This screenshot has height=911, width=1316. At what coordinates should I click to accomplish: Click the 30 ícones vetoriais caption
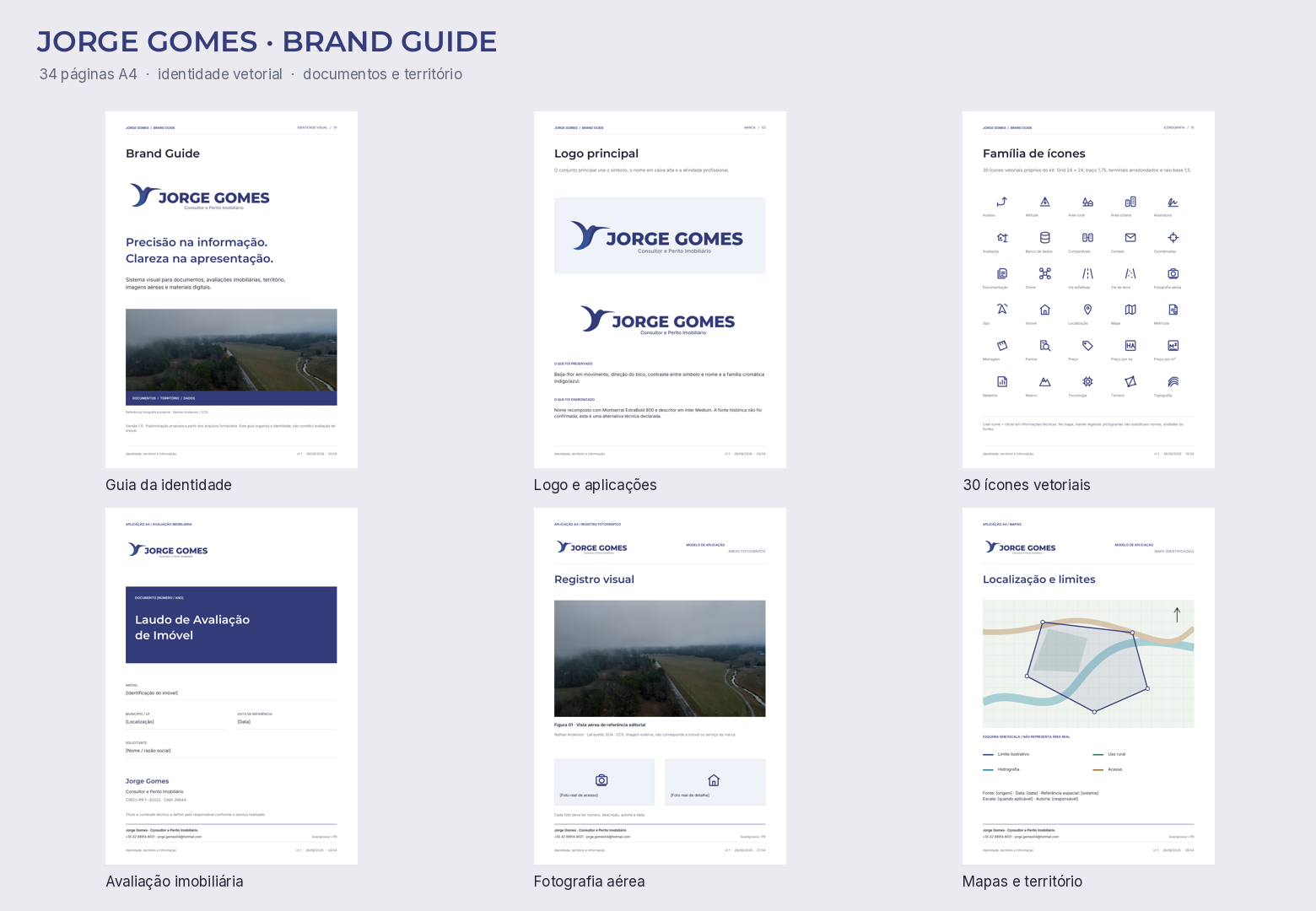click(1027, 485)
